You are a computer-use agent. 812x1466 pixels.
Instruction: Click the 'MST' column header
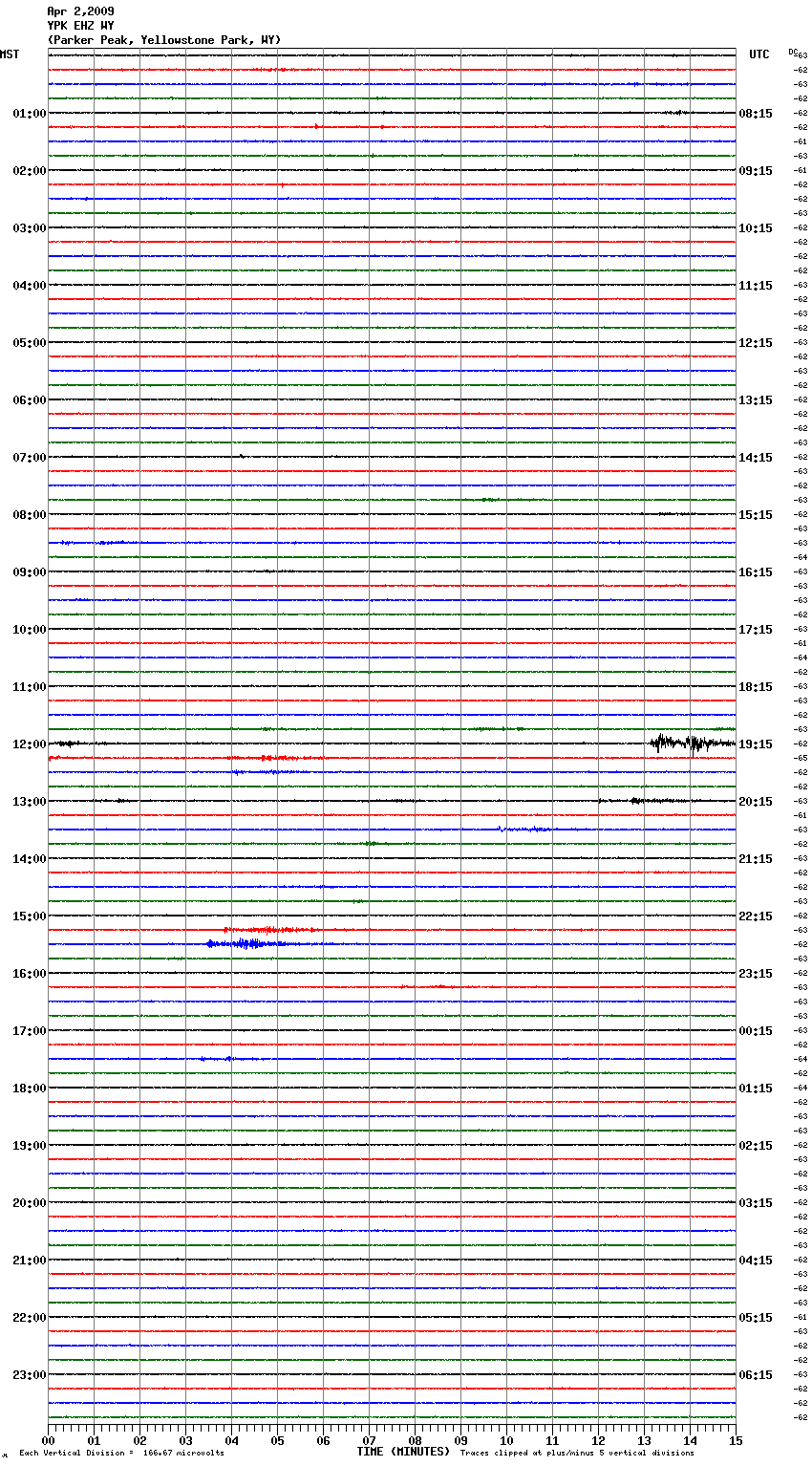click(10, 54)
